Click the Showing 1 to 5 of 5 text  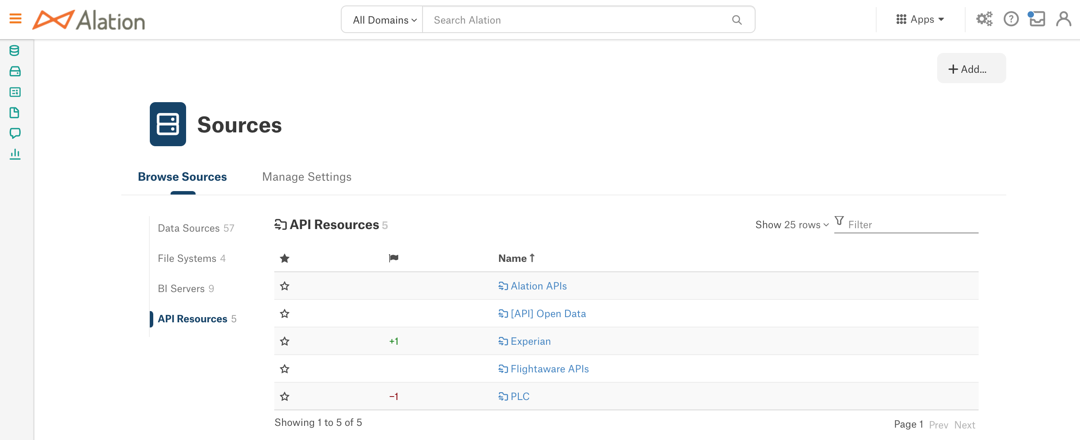pos(318,422)
